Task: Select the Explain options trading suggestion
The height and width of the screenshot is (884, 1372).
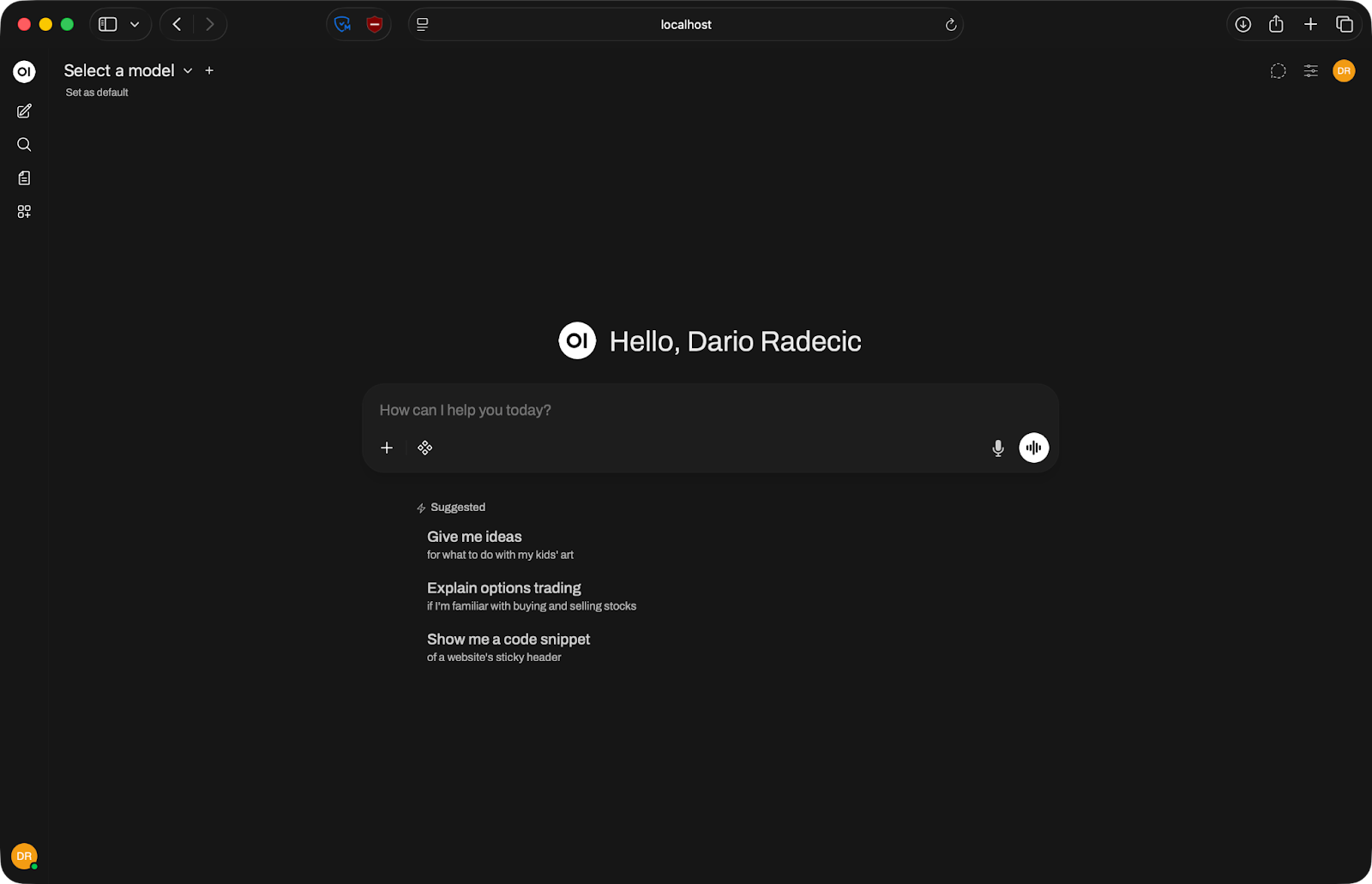Action: click(x=503, y=587)
